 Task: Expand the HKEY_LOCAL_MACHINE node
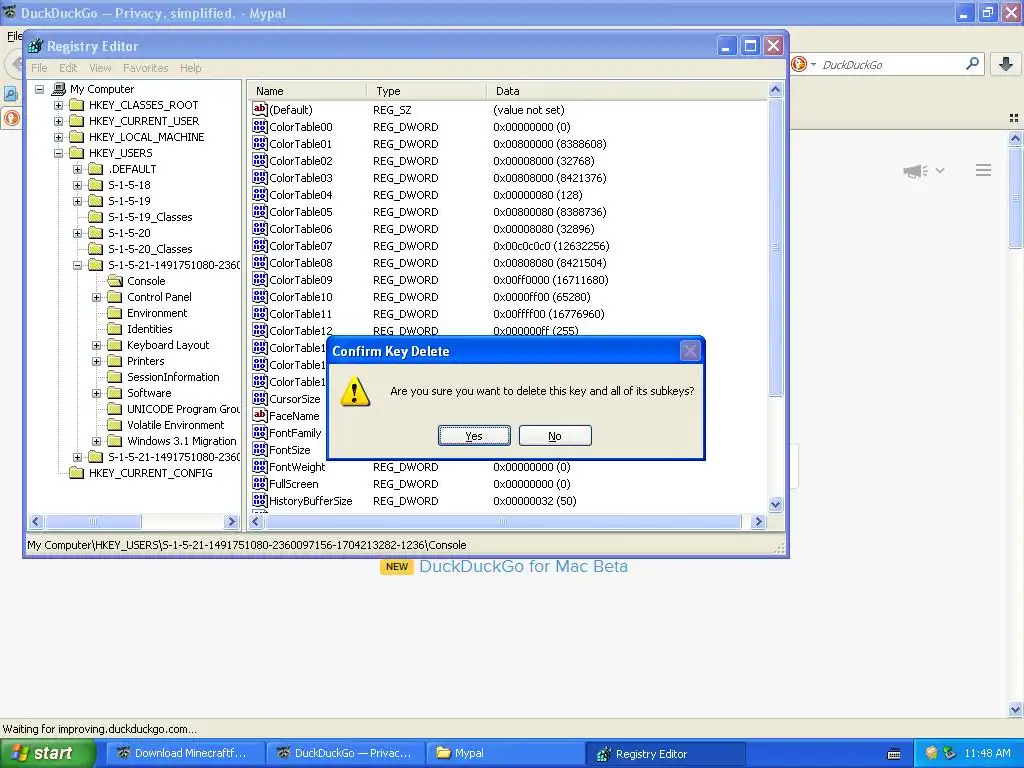[x=58, y=137]
